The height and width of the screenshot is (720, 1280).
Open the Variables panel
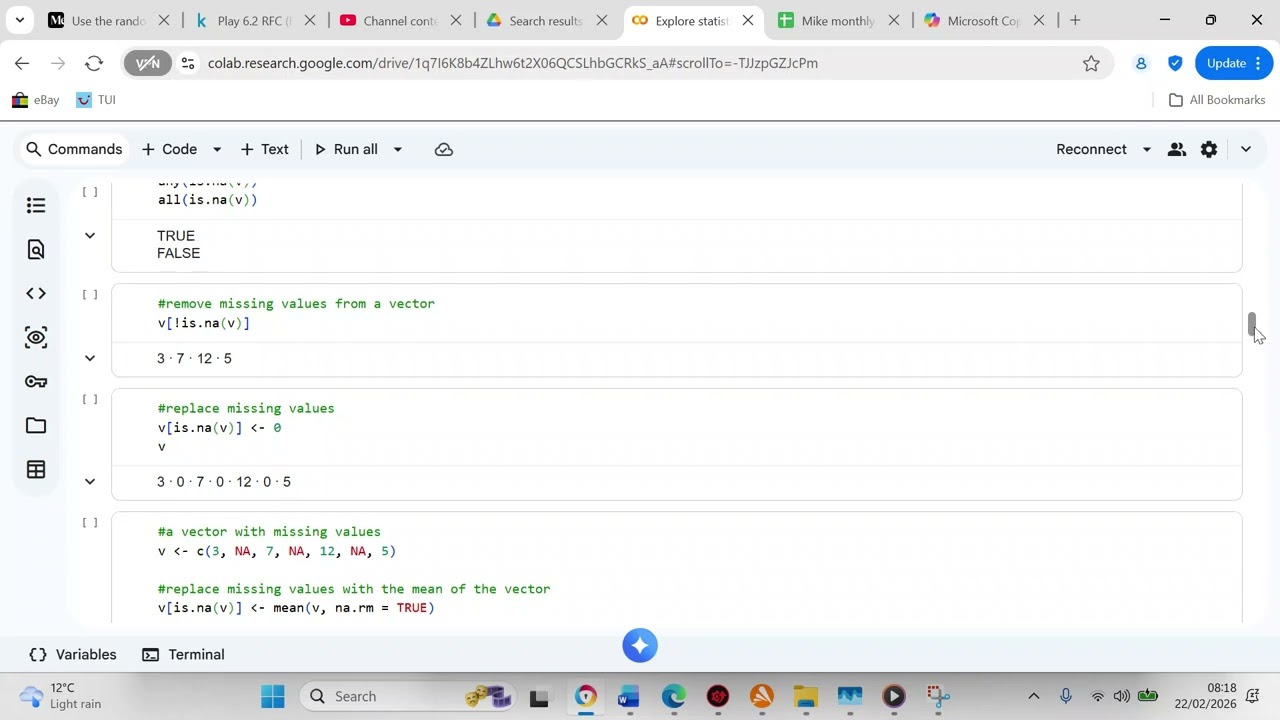point(72,654)
